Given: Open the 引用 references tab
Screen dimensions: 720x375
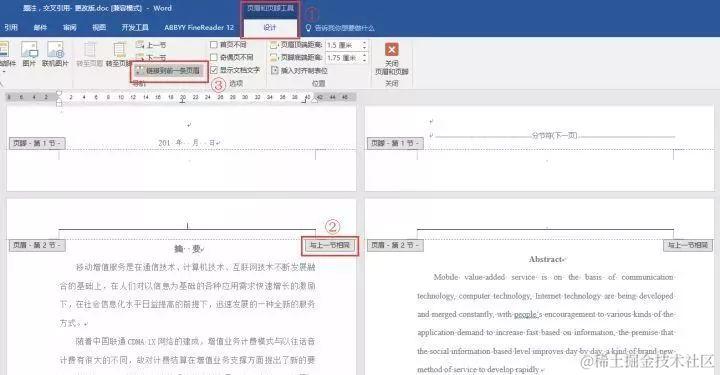Looking at the screenshot, I should tap(11, 28).
